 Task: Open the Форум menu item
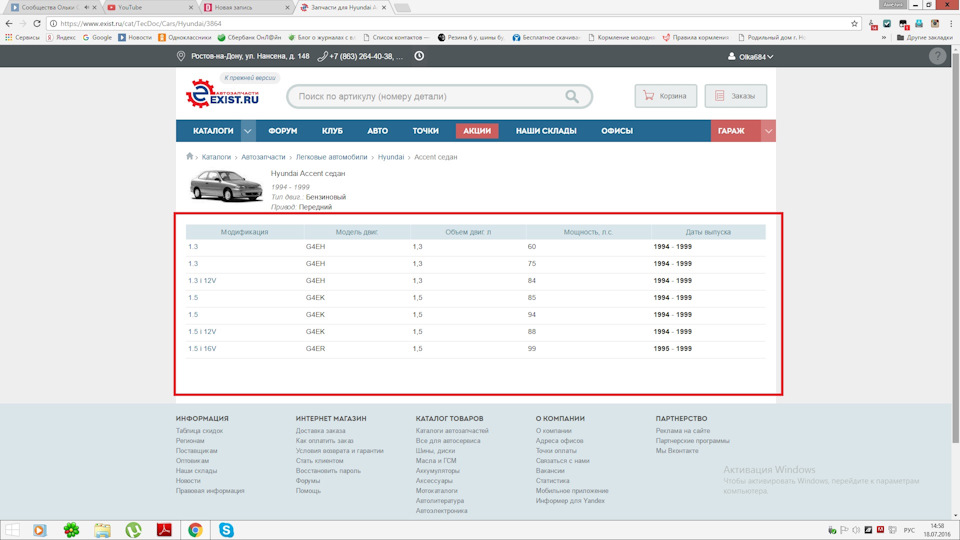click(282, 131)
